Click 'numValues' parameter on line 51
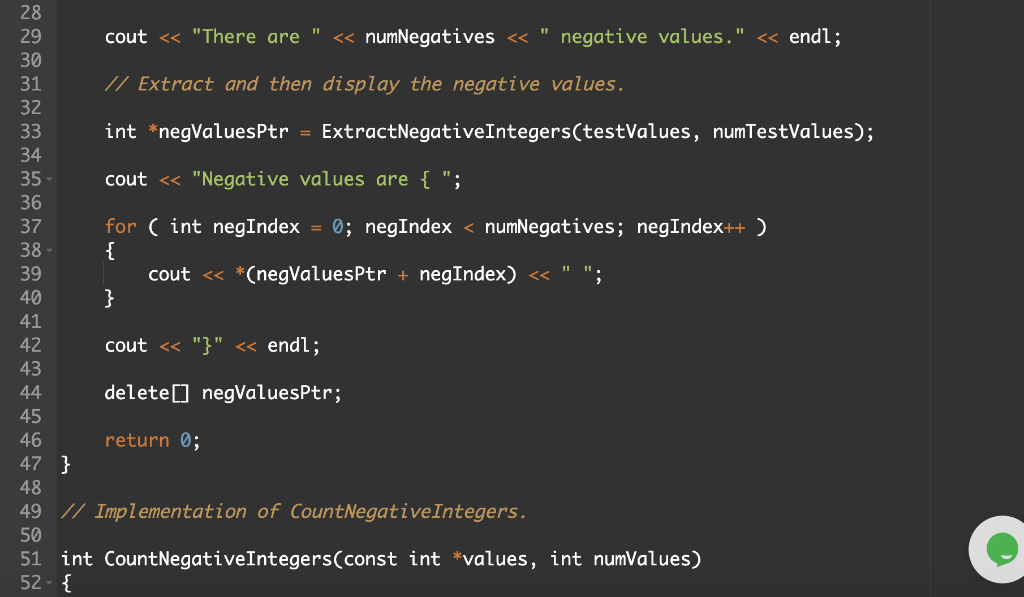 pyautogui.click(x=641, y=559)
